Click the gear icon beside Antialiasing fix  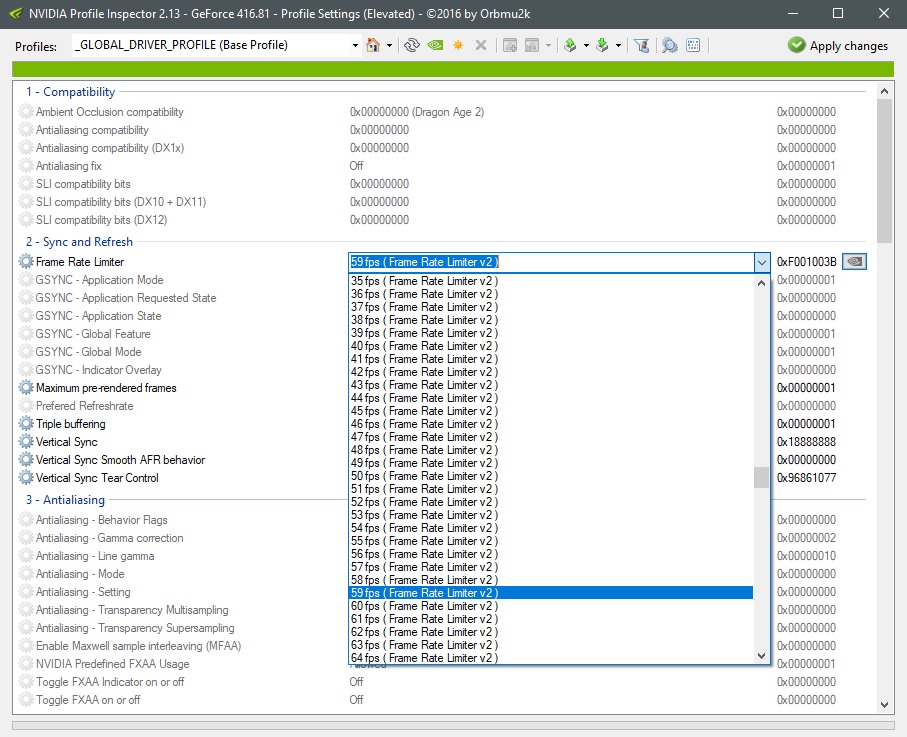pos(26,165)
